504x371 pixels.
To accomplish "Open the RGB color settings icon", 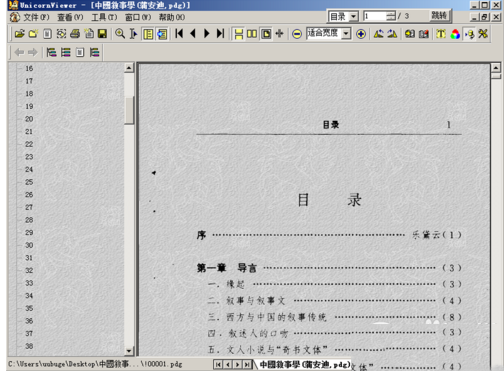I will pyautogui.click(x=455, y=34).
